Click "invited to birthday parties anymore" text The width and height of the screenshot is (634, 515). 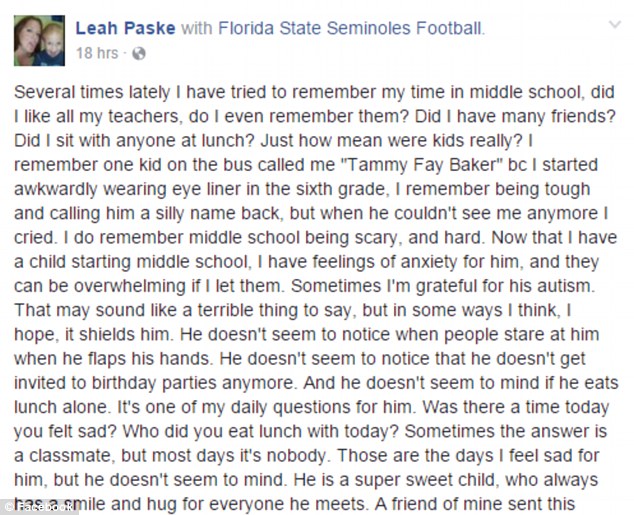[153, 383]
